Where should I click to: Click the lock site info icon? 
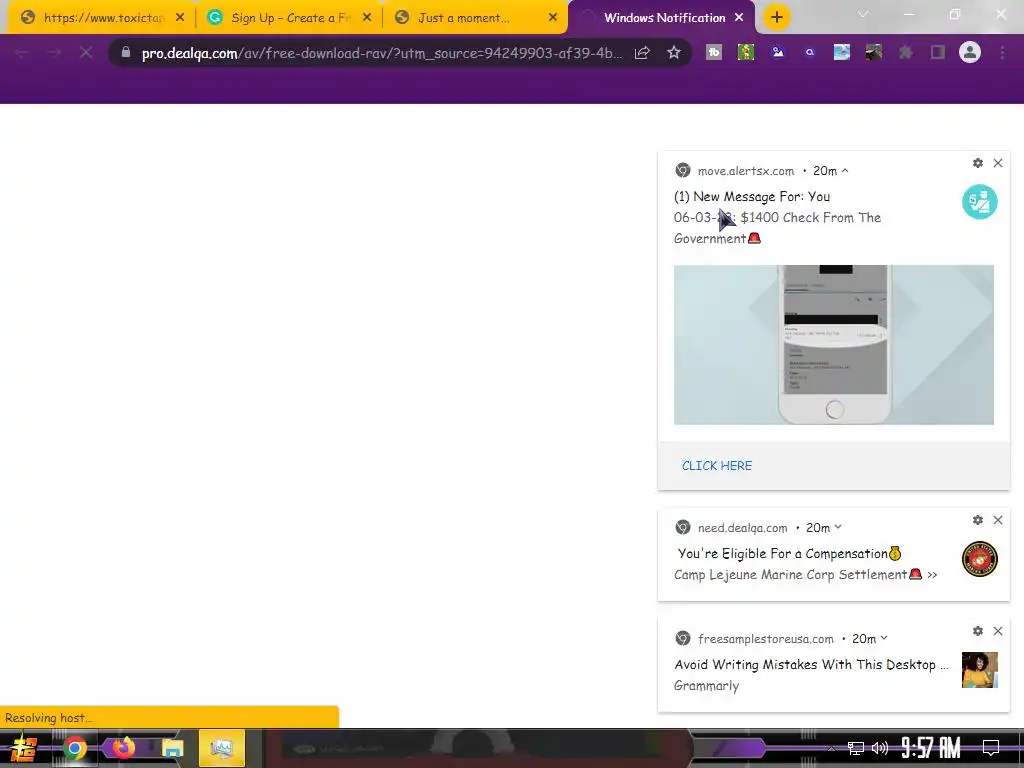[126, 52]
